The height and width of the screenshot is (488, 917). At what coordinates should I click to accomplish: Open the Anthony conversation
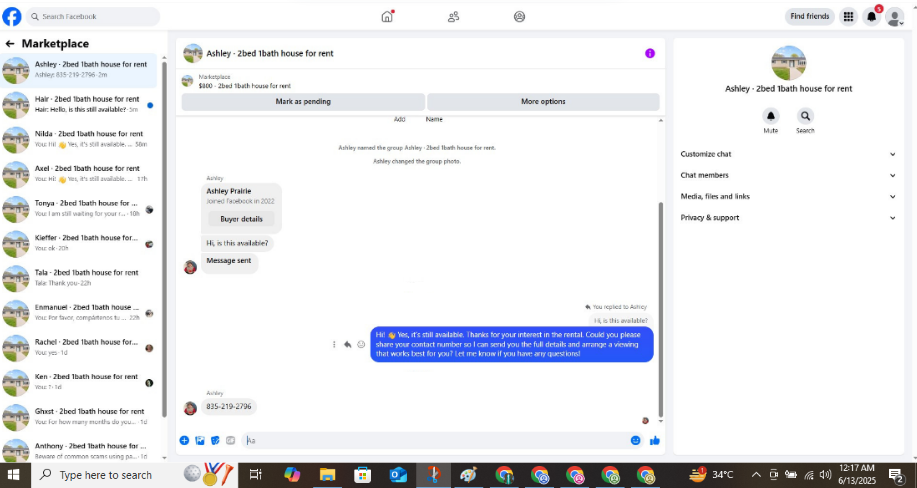79,451
